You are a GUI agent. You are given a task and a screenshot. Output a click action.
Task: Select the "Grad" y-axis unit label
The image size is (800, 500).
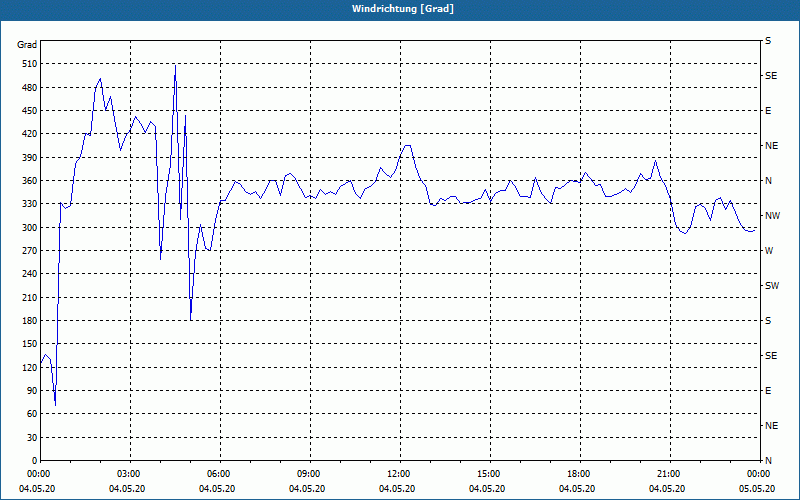point(27,45)
